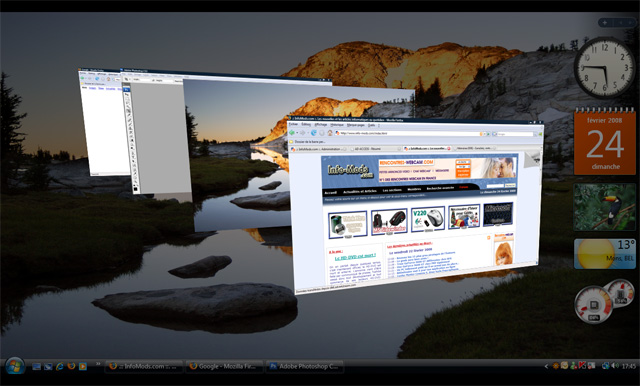Switch to AB-ACCESS Résumé tab

click(x=376, y=149)
